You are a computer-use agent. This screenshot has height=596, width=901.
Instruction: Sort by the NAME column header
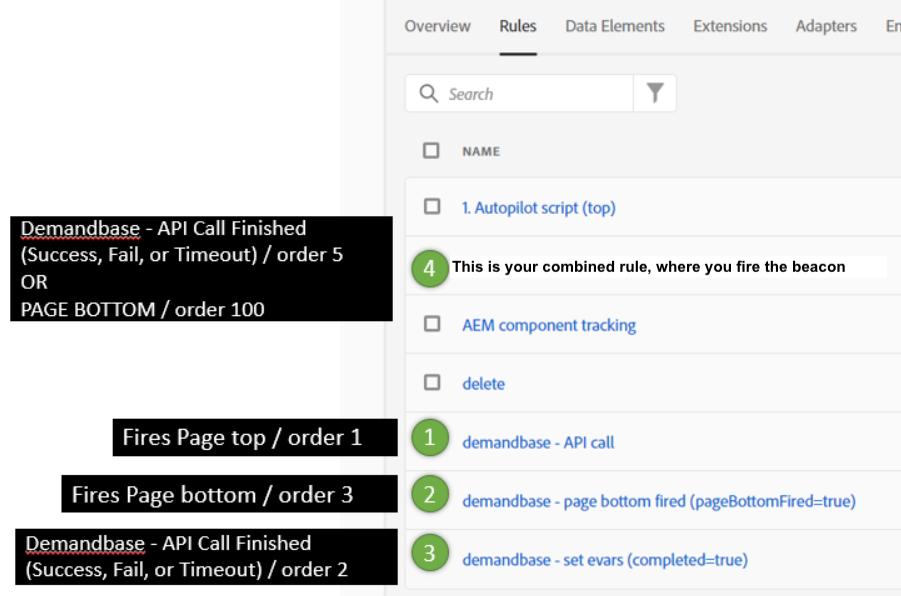[x=481, y=151]
